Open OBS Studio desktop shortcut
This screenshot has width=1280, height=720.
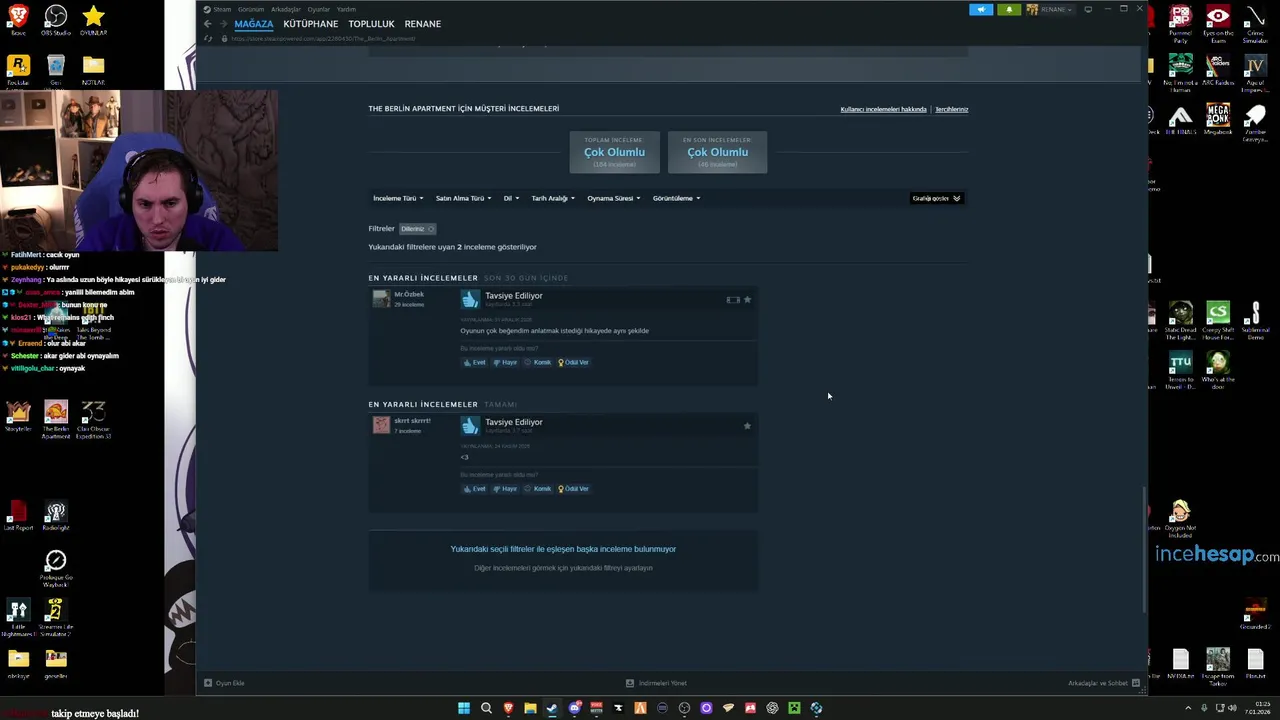pyautogui.click(x=56, y=20)
